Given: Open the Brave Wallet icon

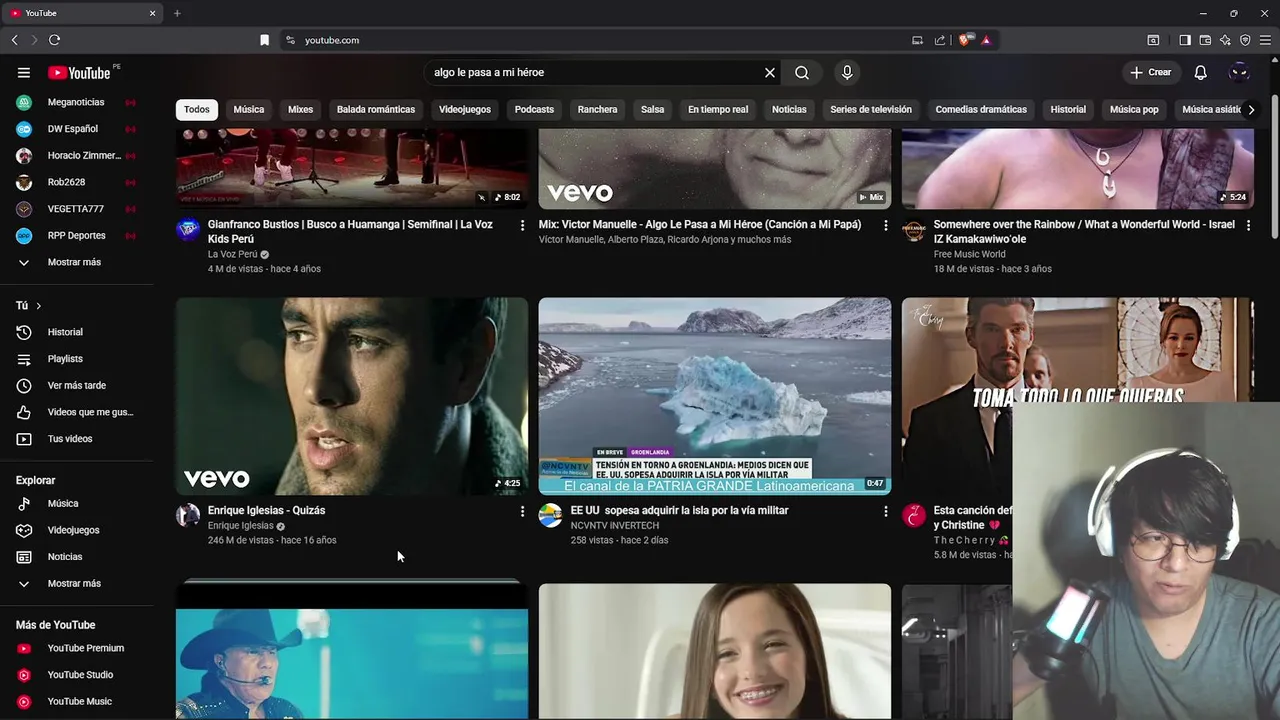Looking at the screenshot, I should pyautogui.click(x=1205, y=40).
